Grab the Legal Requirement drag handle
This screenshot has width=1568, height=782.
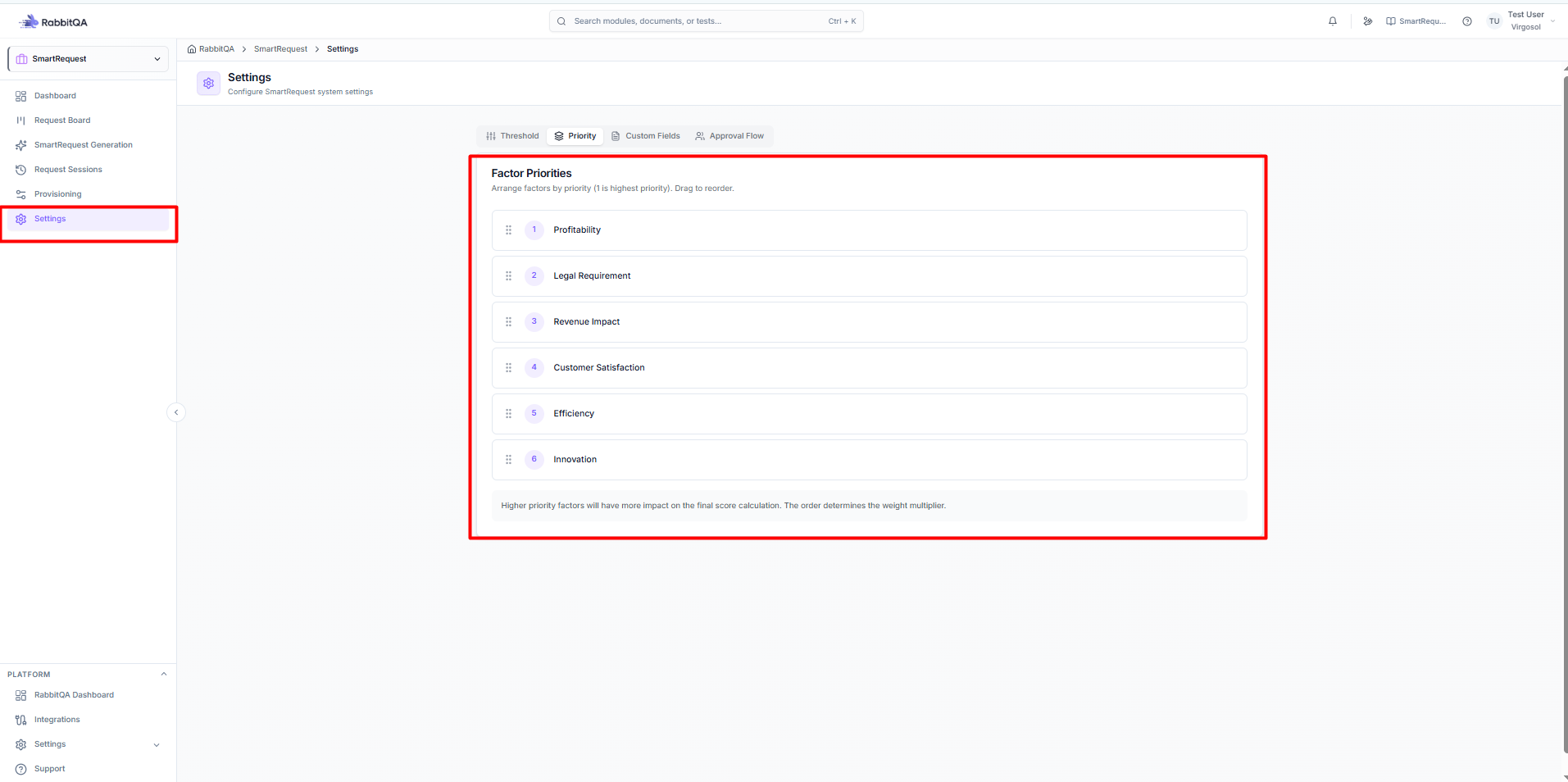point(508,276)
